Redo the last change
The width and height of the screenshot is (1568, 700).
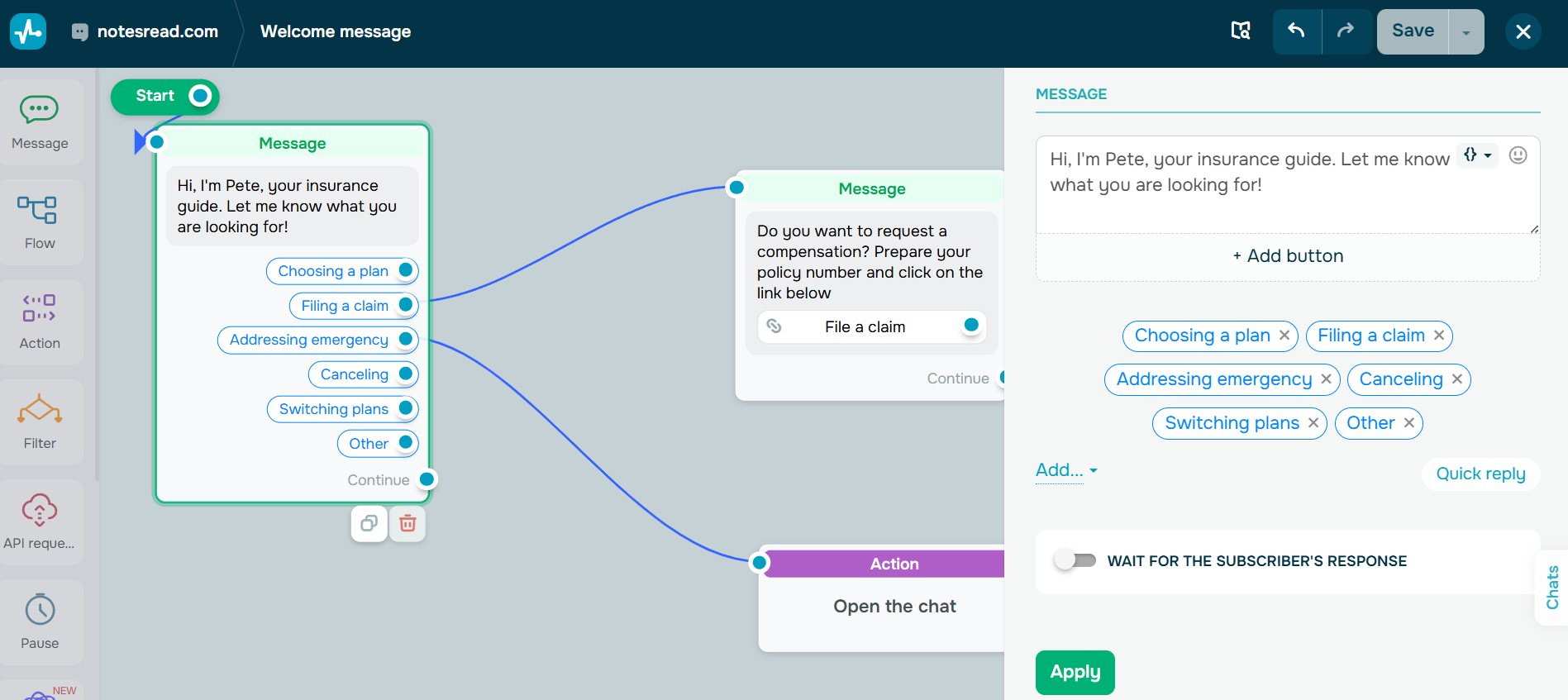(x=1346, y=31)
